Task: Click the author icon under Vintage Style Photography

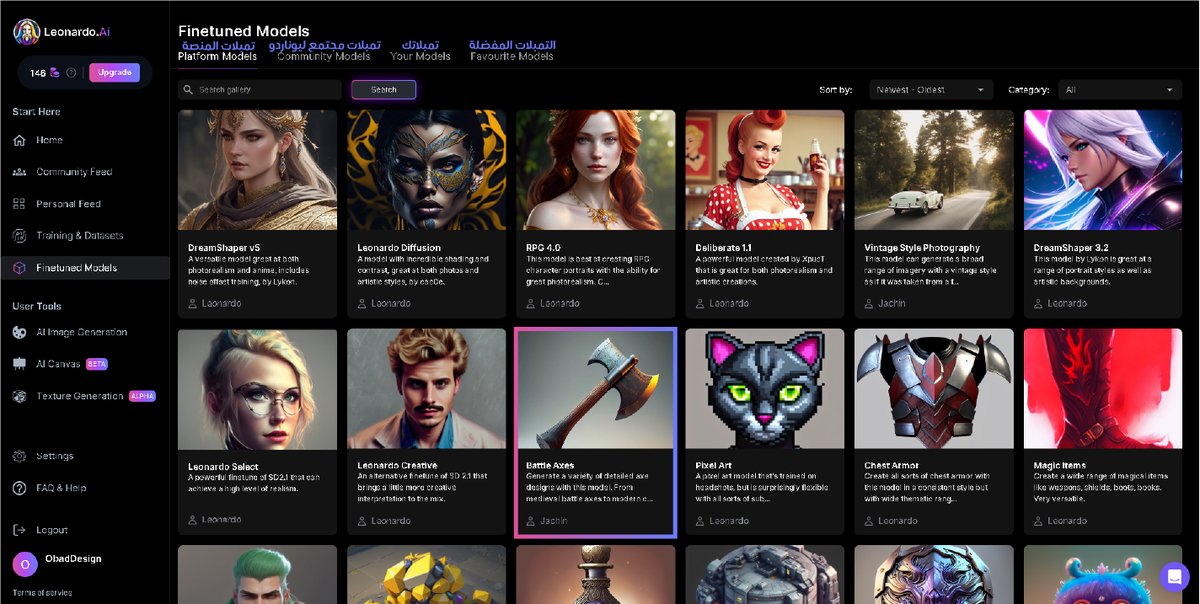Action: point(869,303)
